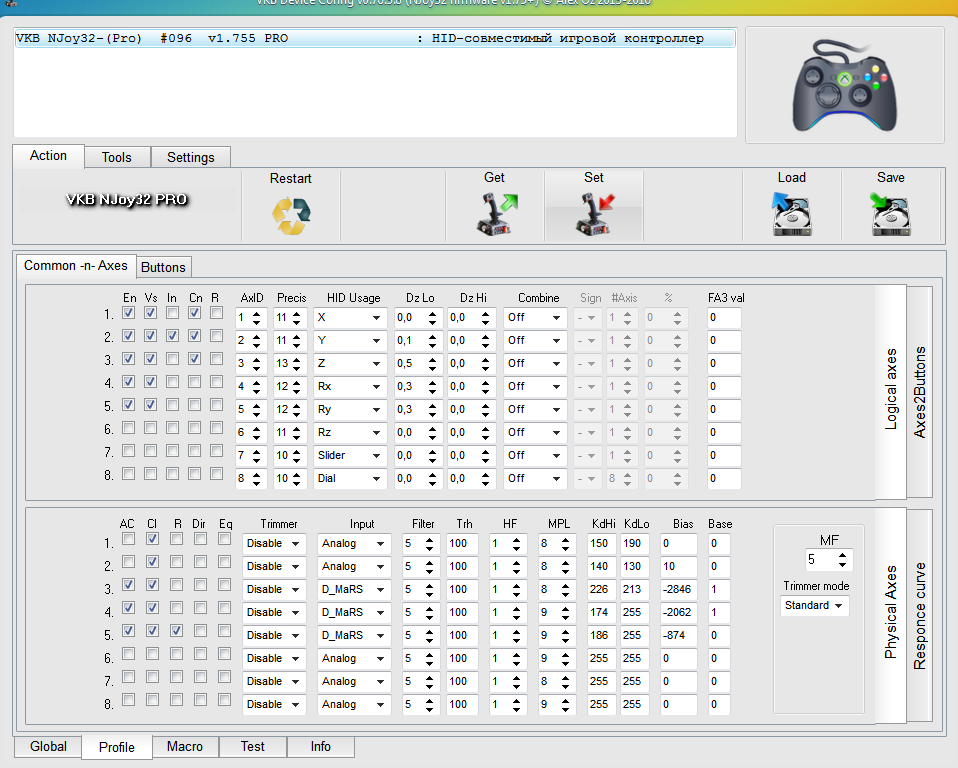The image size is (958, 768).
Task: Open Input dropdown for physical axis 3
Action: (x=354, y=590)
